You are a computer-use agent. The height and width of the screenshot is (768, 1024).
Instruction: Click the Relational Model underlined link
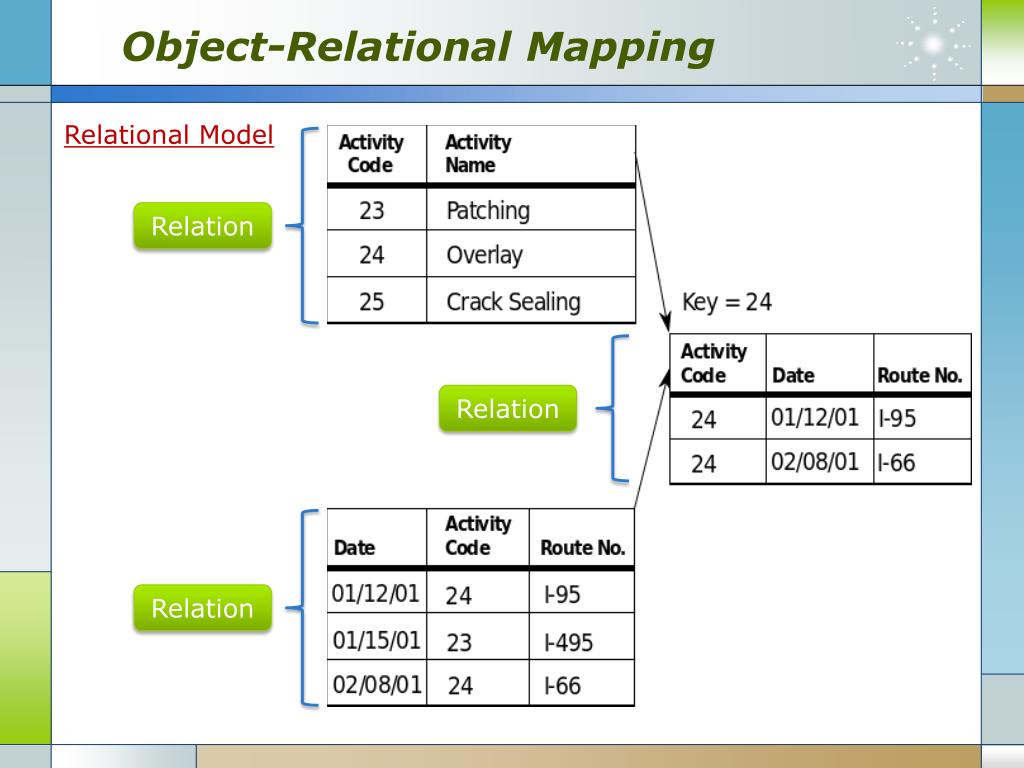coord(168,135)
